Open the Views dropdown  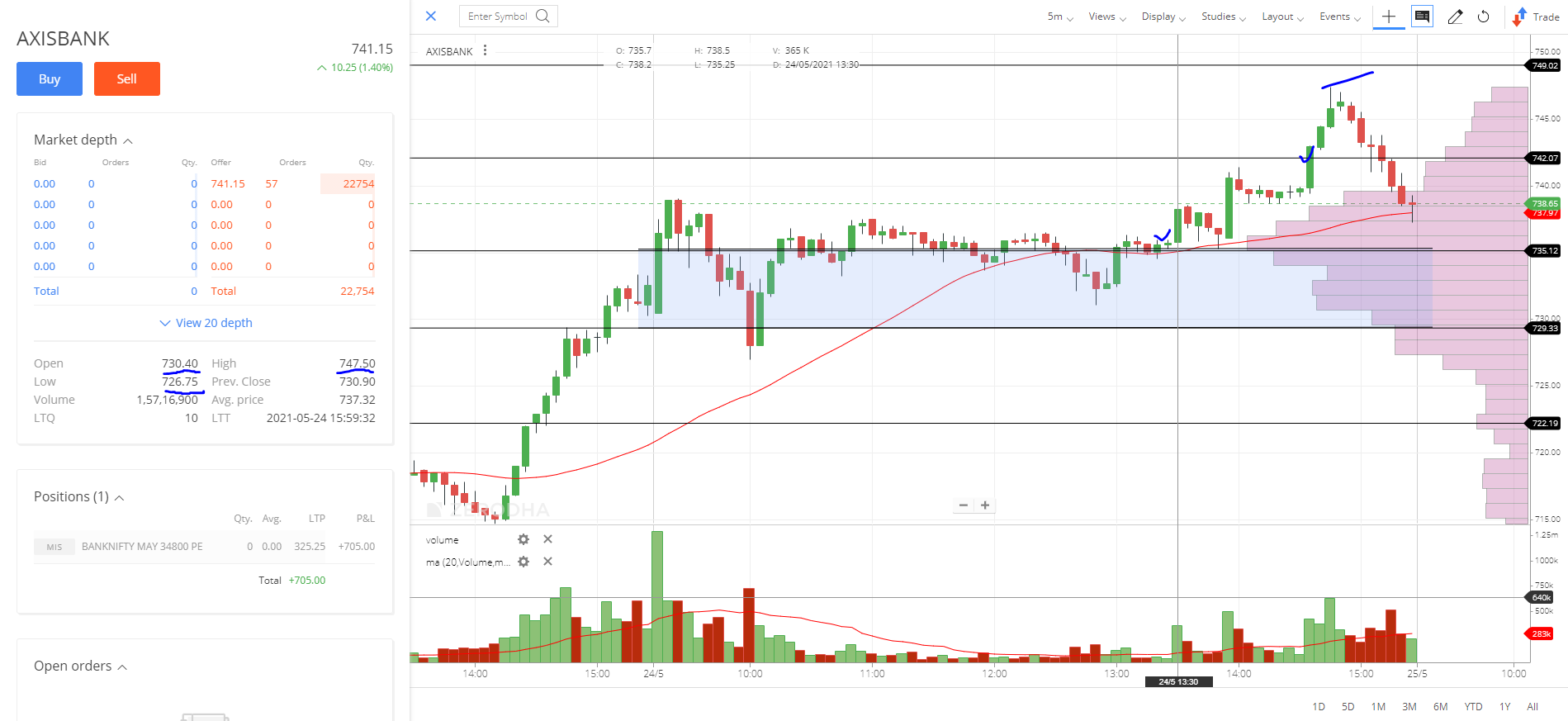[x=1106, y=17]
